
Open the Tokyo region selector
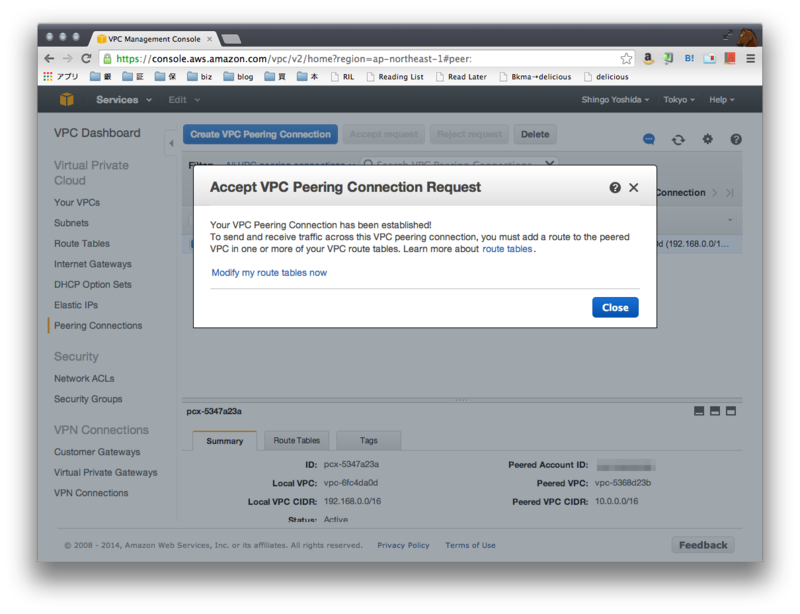click(679, 100)
